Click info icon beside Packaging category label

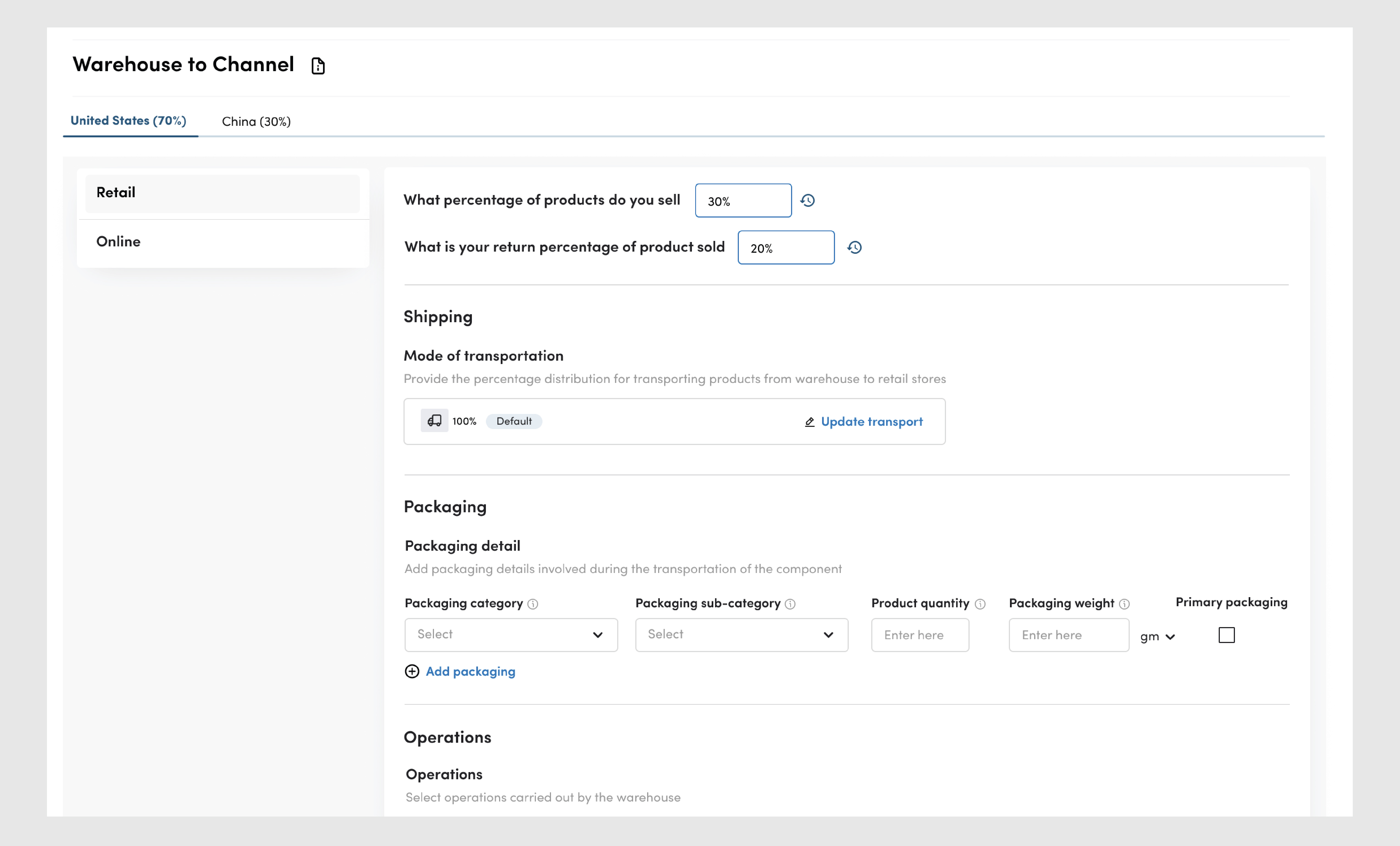click(x=532, y=604)
